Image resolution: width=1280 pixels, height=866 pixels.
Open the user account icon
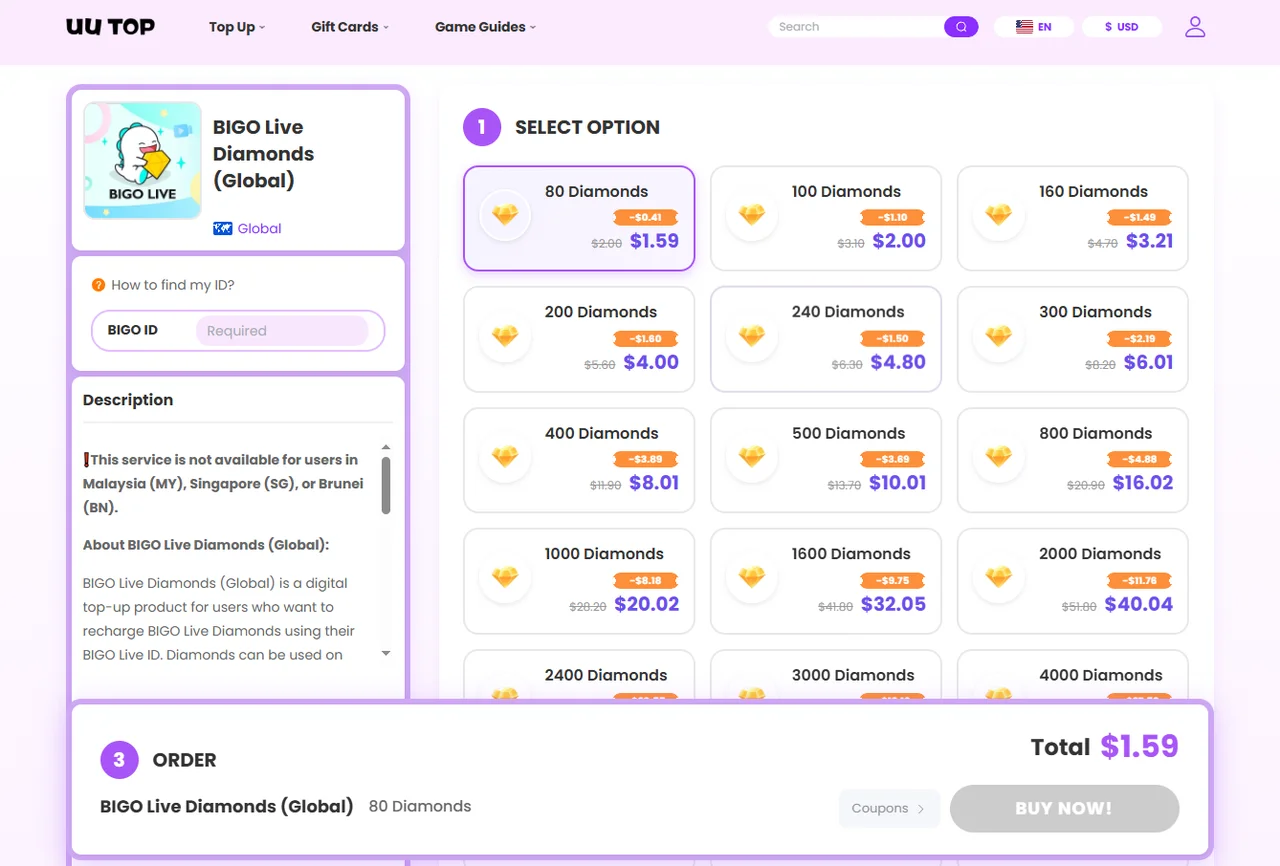pos(1195,27)
